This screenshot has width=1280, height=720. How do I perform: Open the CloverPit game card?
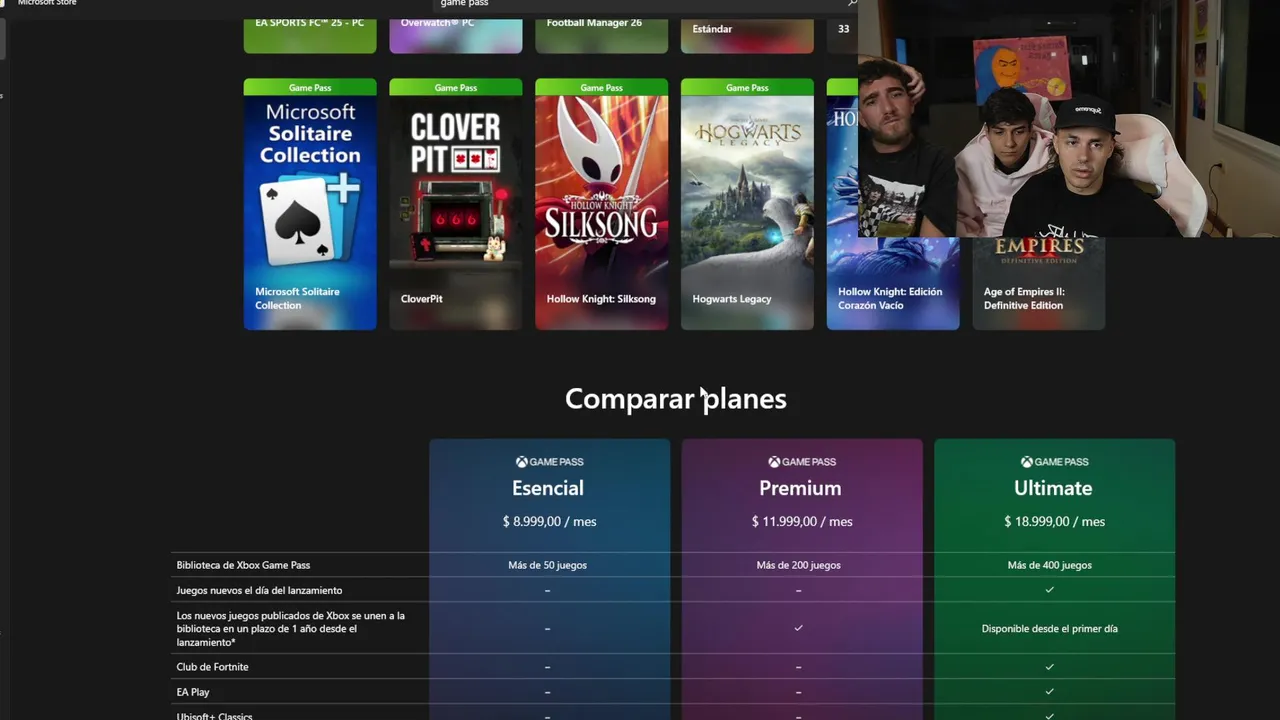coord(456,204)
